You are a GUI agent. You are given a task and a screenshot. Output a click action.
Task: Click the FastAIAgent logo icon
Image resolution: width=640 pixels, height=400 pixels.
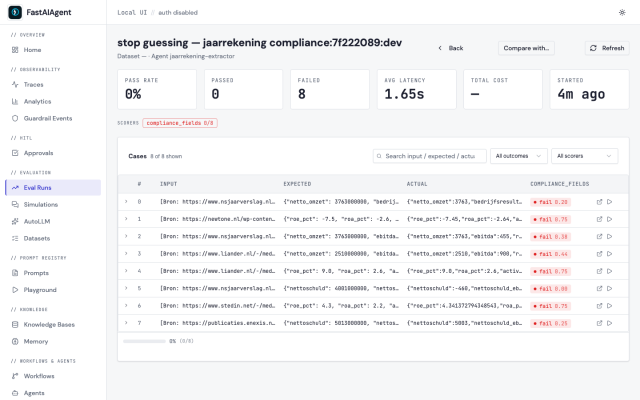(x=15, y=12)
